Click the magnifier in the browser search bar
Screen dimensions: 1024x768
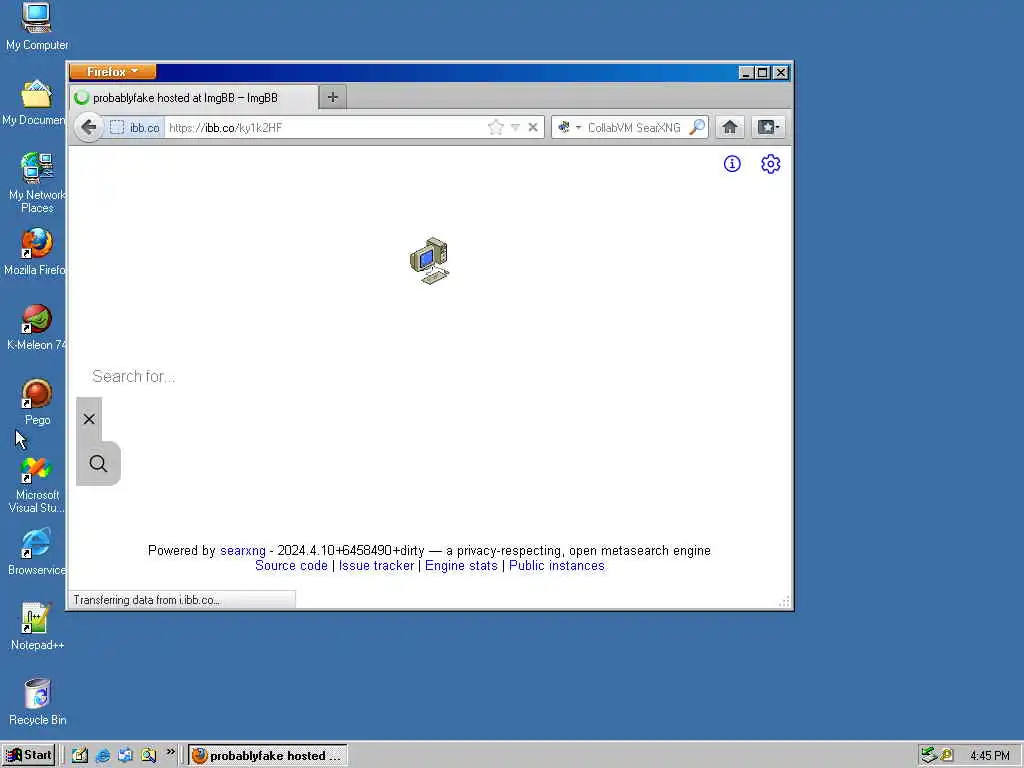(x=697, y=127)
